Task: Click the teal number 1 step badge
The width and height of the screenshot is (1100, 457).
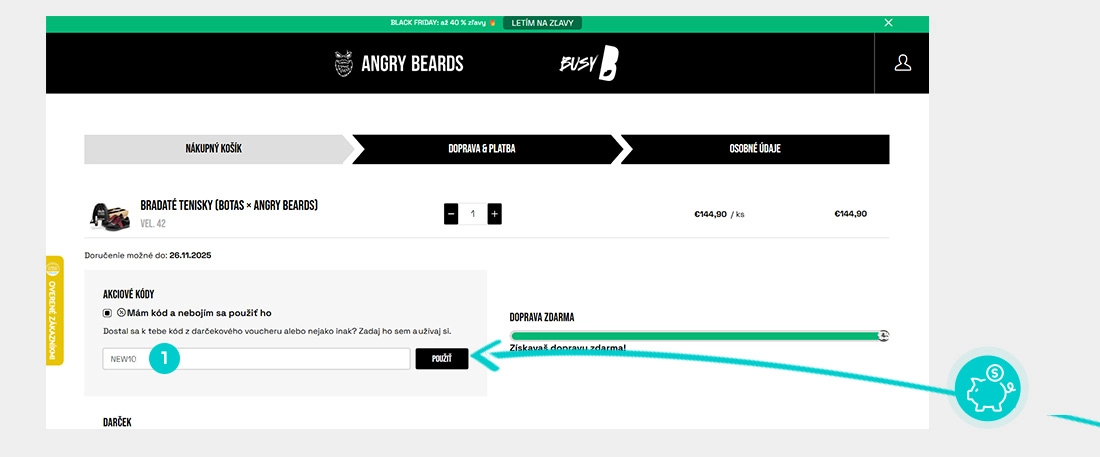Action: coord(165,358)
